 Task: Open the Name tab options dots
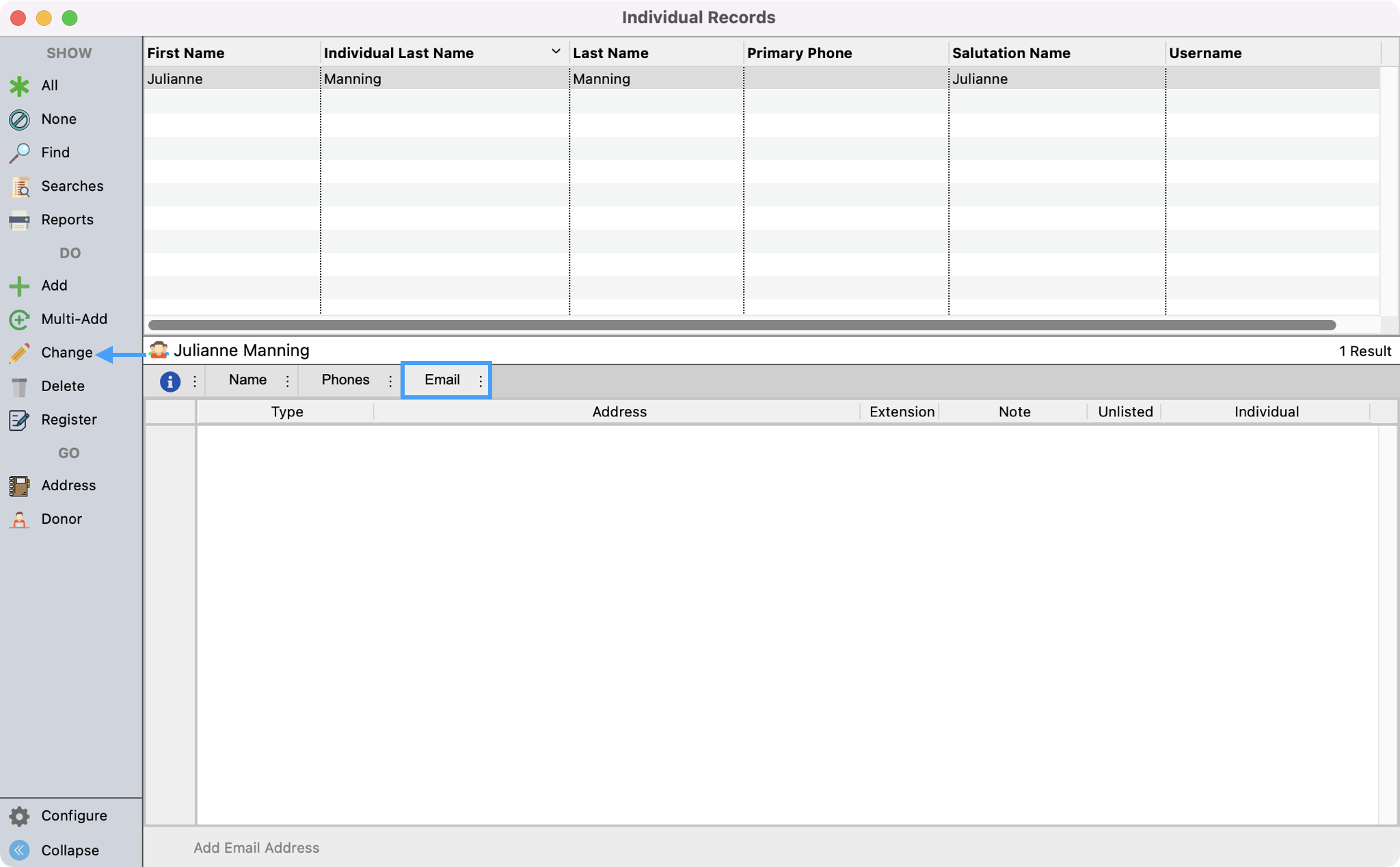pyautogui.click(x=287, y=381)
